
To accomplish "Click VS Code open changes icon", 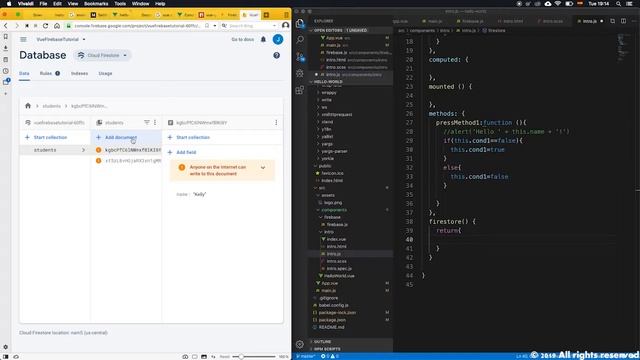I will (x=613, y=21).
